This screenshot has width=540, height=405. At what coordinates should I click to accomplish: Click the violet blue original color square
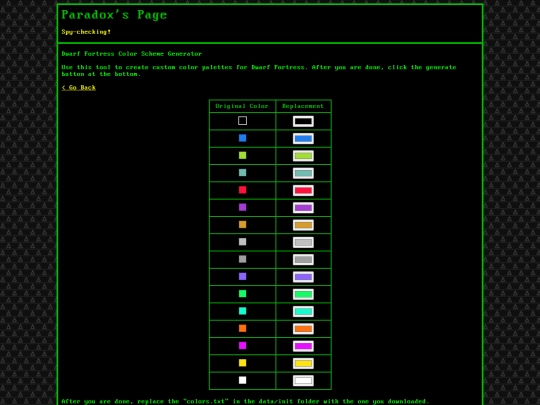point(242,276)
